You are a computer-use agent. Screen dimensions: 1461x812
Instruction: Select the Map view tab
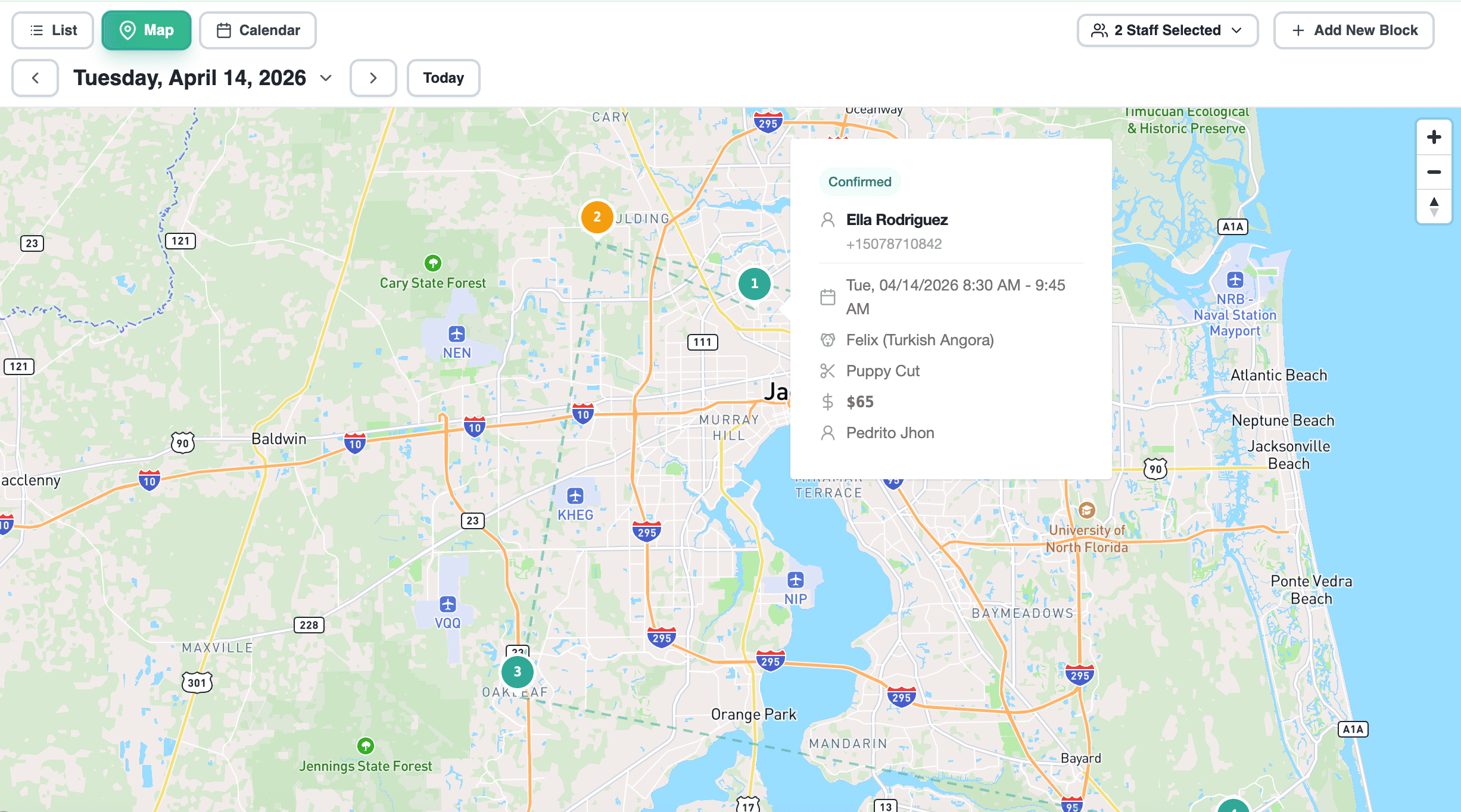click(x=147, y=30)
